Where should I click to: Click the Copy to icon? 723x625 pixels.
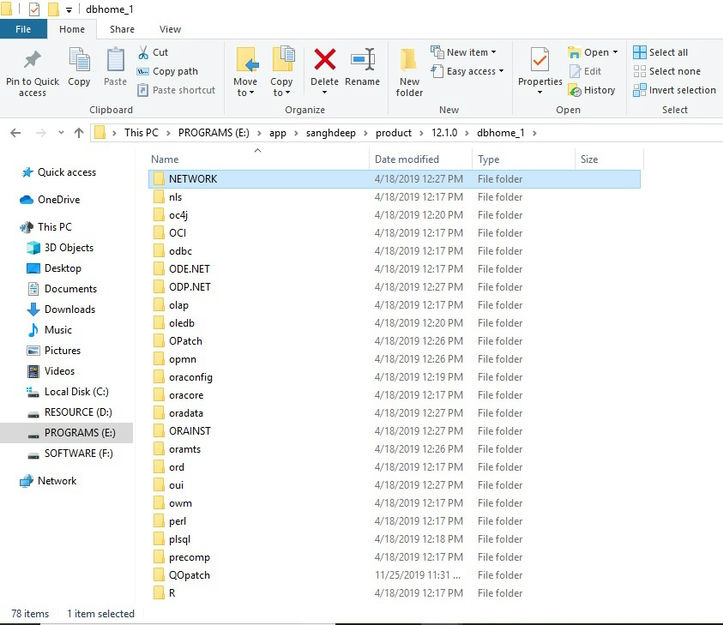point(283,59)
